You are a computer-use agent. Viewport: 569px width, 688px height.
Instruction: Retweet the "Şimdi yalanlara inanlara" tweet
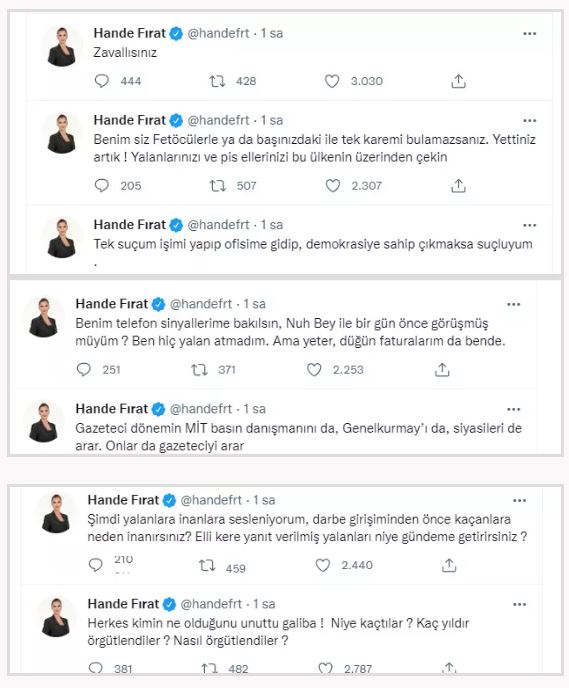[x=207, y=565]
